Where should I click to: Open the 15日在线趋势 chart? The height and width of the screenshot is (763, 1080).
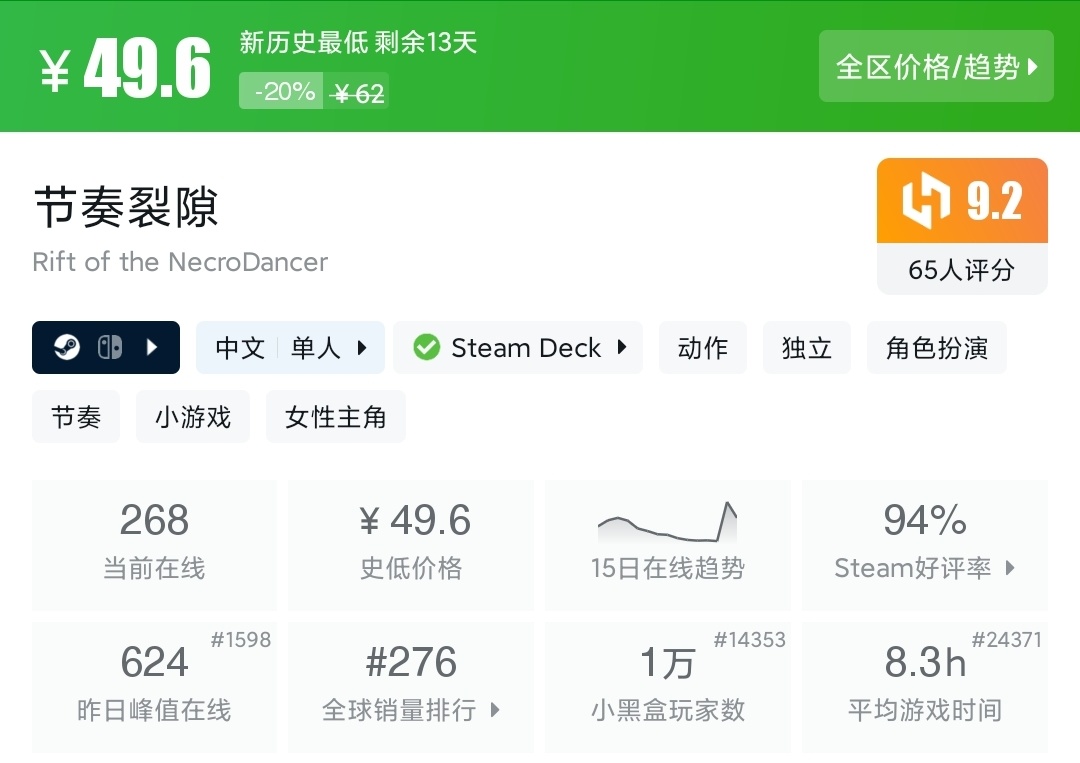pos(667,545)
